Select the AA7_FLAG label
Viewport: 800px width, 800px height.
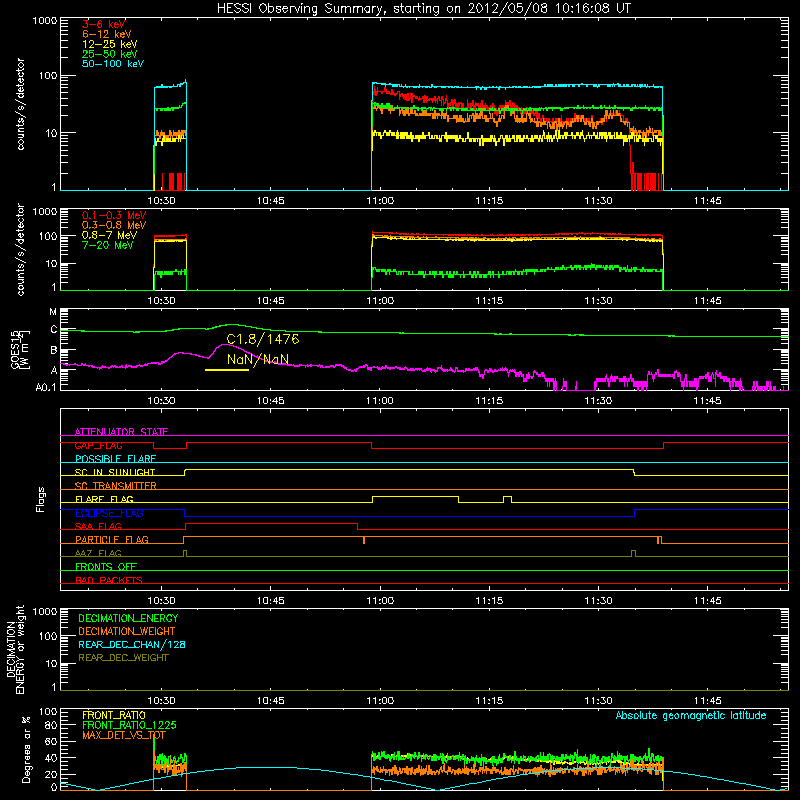98,553
